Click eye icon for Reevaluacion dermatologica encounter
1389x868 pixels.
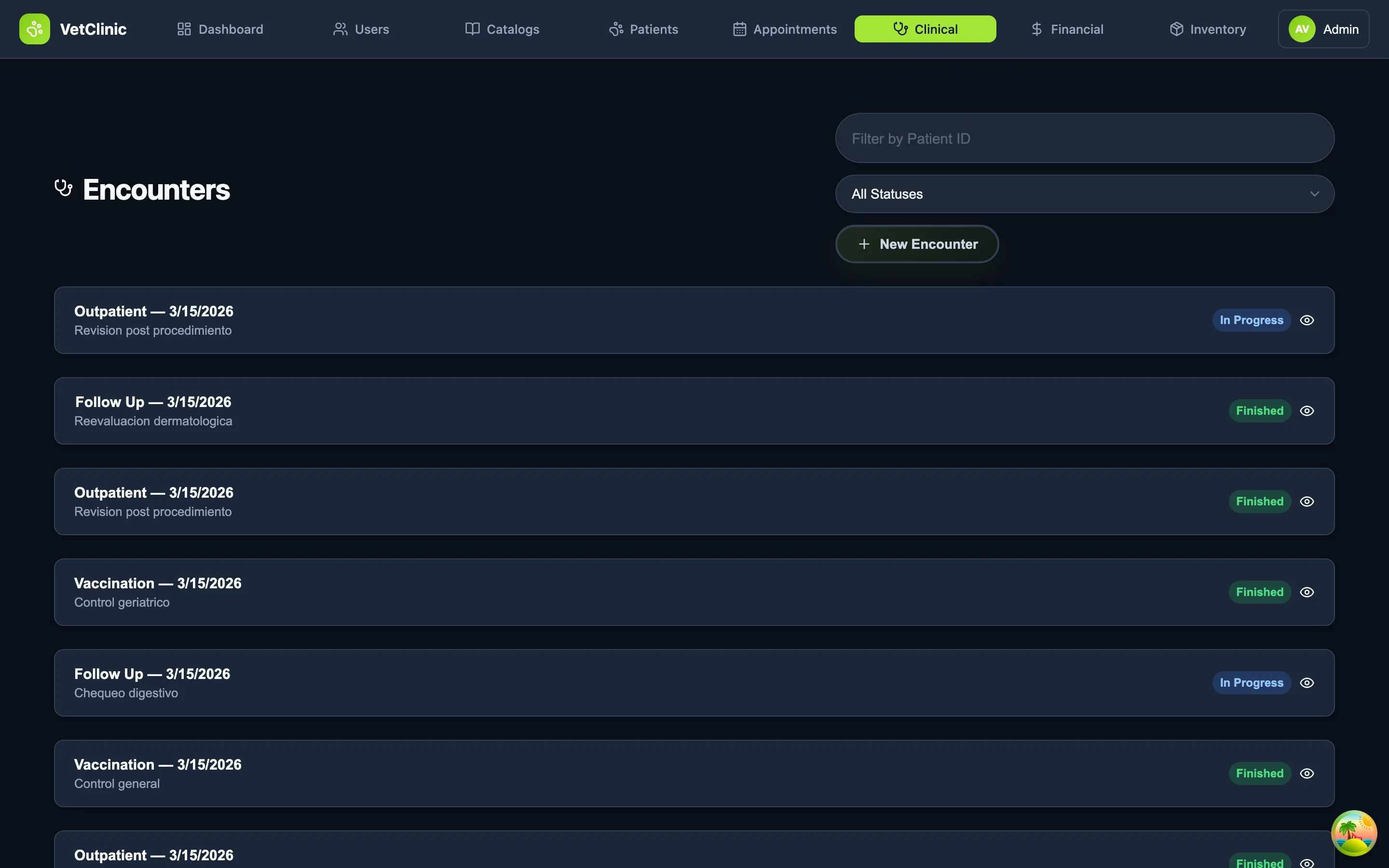[x=1307, y=411]
